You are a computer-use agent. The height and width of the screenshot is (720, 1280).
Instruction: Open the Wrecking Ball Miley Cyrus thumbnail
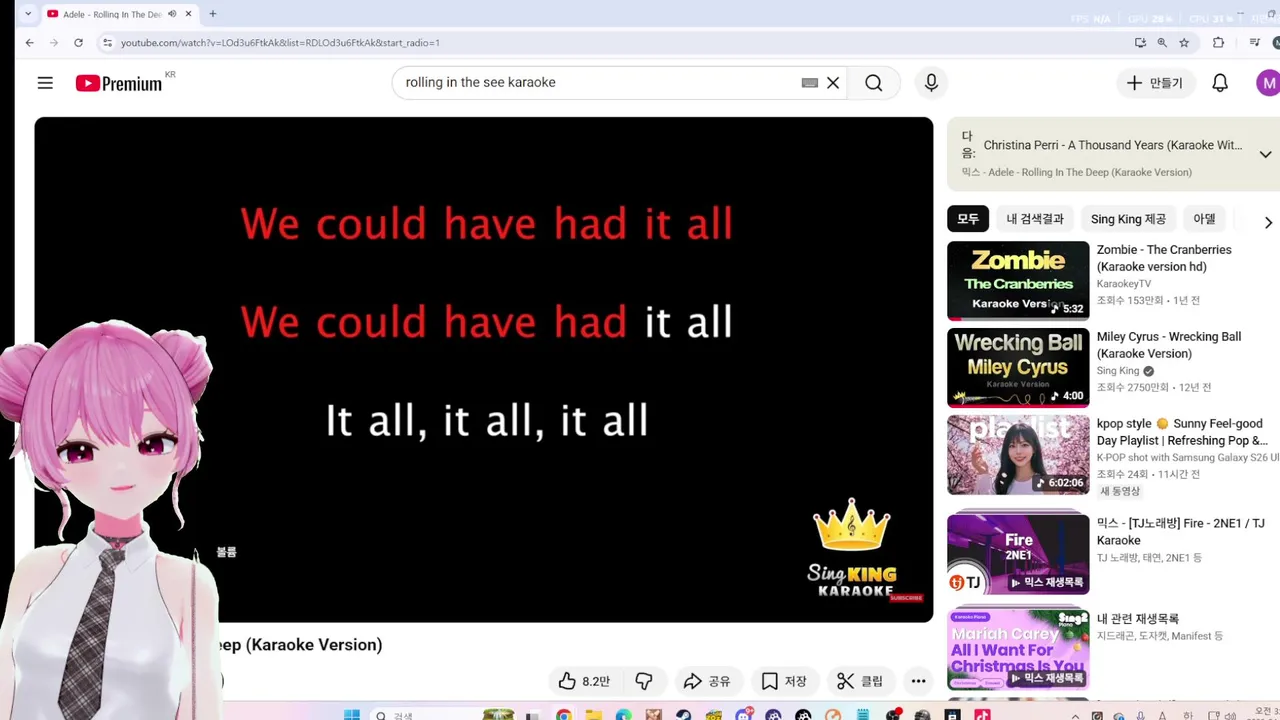1018,368
